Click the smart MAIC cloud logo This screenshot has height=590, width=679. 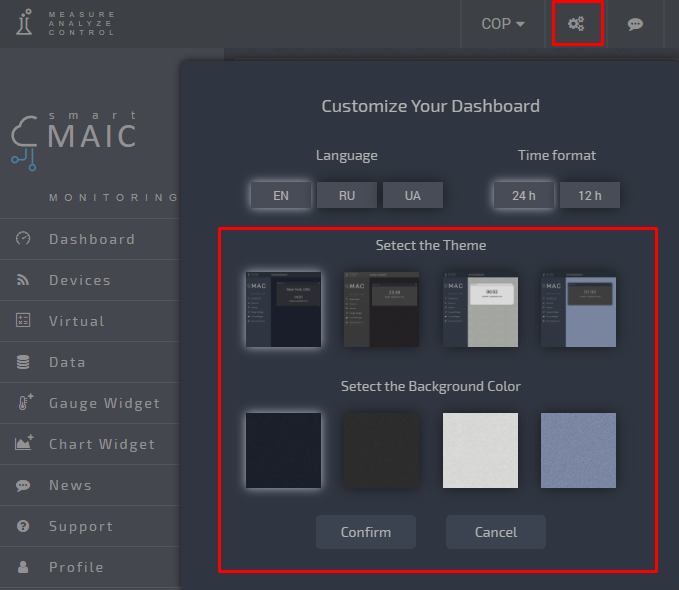[x=74, y=141]
